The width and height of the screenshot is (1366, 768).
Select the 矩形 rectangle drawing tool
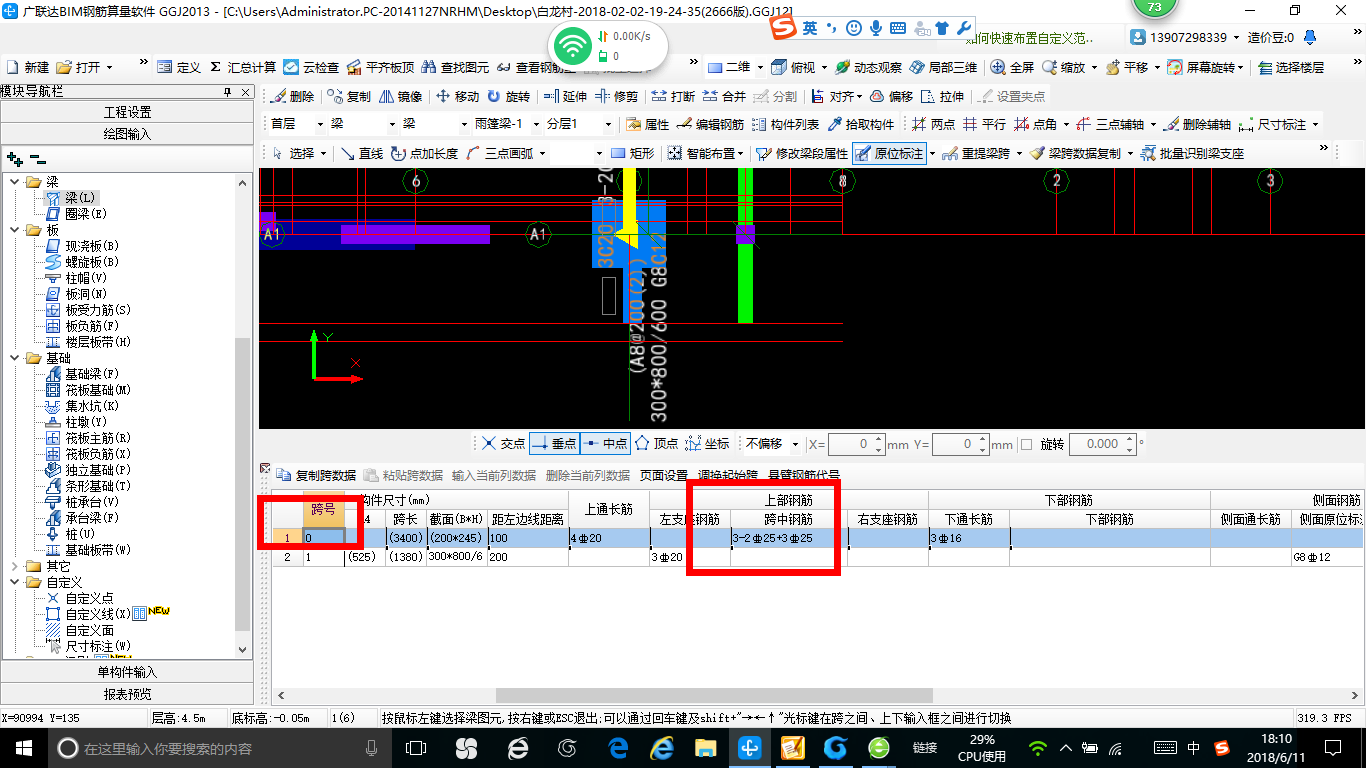point(632,153)
